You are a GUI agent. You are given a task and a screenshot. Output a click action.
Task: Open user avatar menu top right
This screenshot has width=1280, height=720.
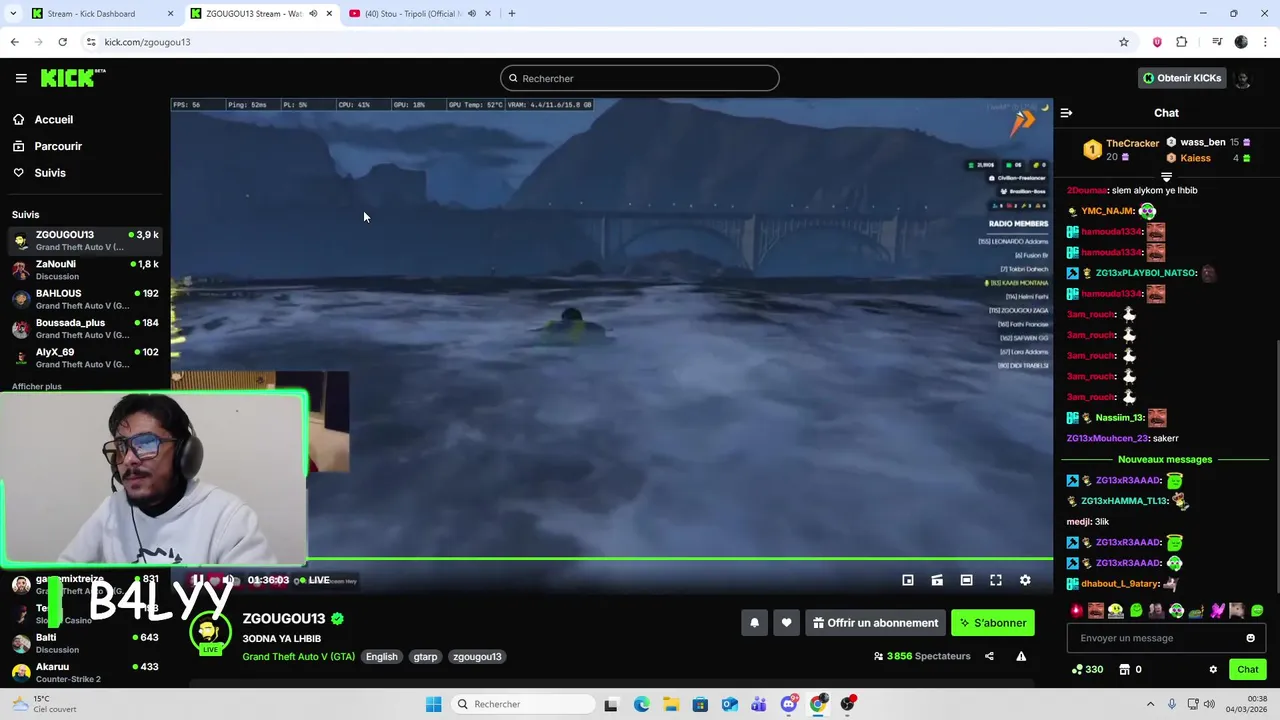[1243, 78]
